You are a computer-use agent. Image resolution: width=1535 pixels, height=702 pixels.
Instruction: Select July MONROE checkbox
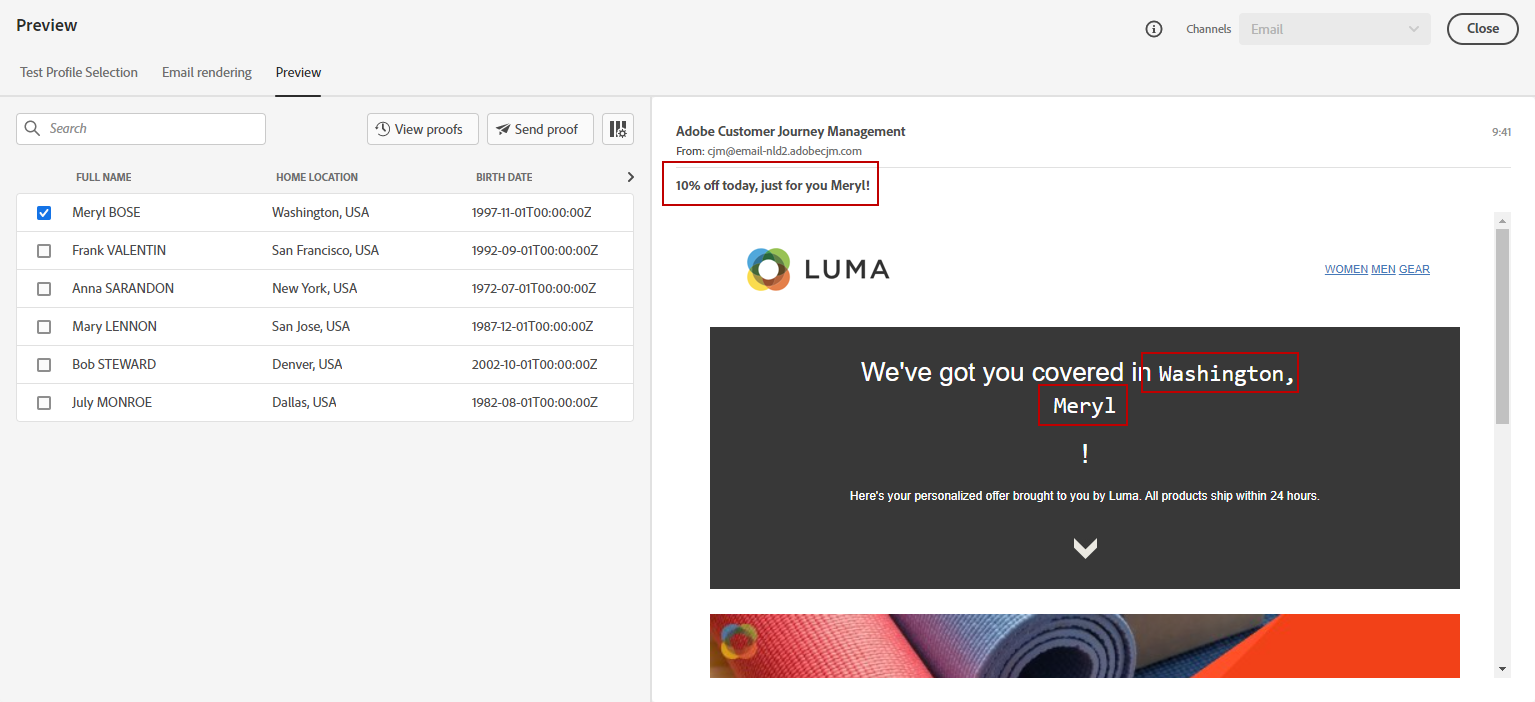(x=44, y=403)
